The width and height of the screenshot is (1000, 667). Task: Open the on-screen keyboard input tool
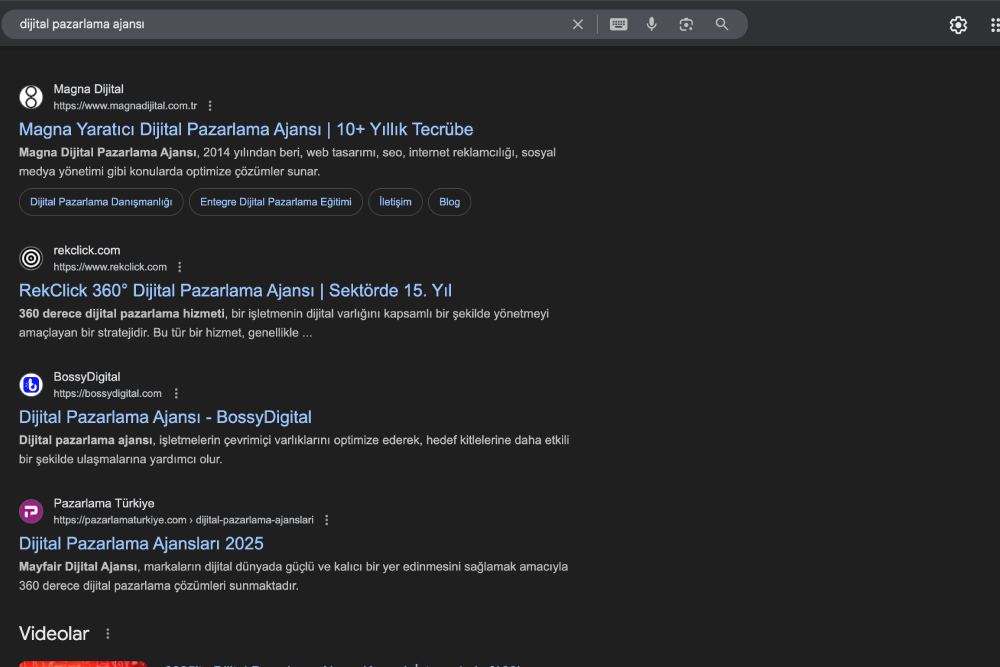click(618, 24)
